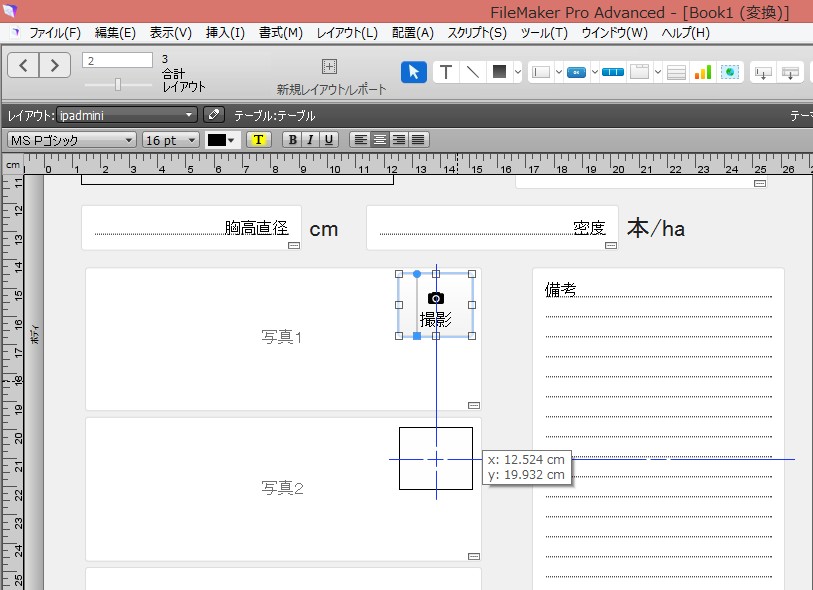Go to previous layout arrow
The image size is (813, 590).
click(23, 66)
